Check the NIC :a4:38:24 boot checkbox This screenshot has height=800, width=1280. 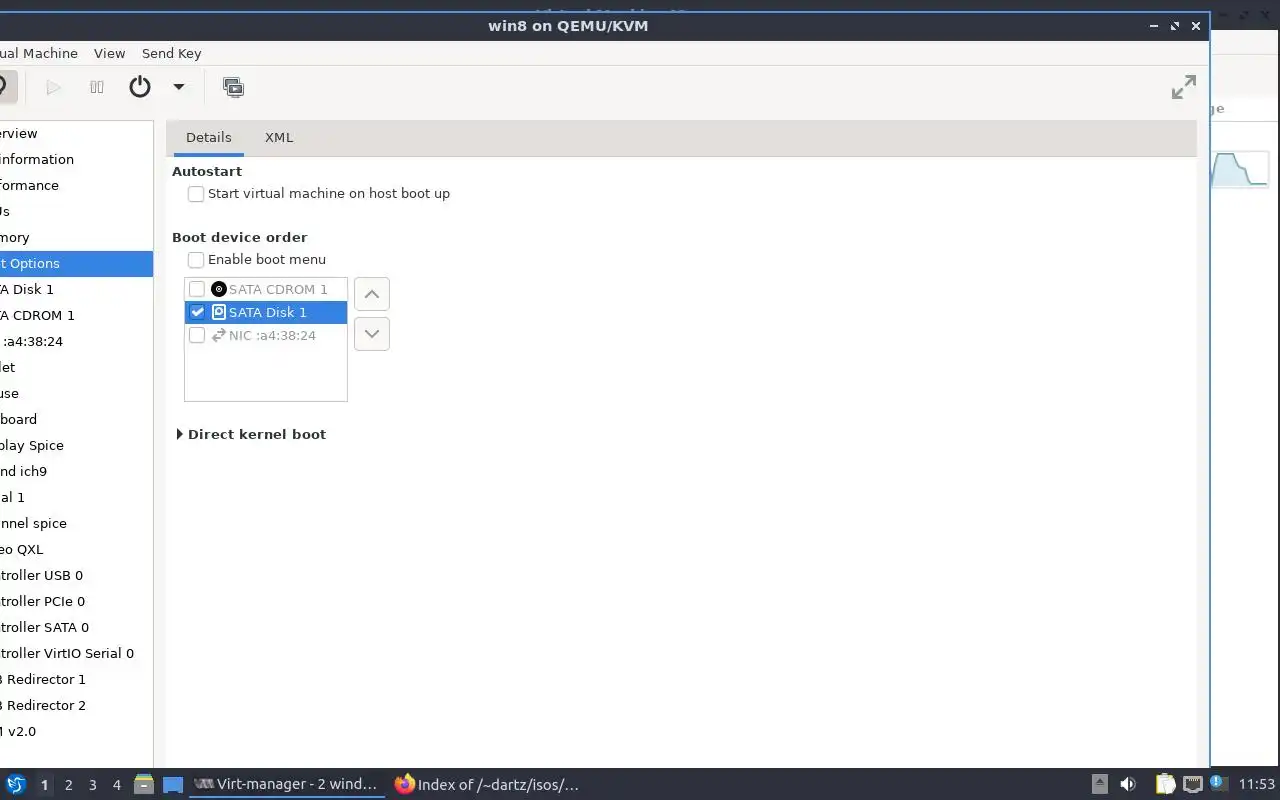(197, 335)
